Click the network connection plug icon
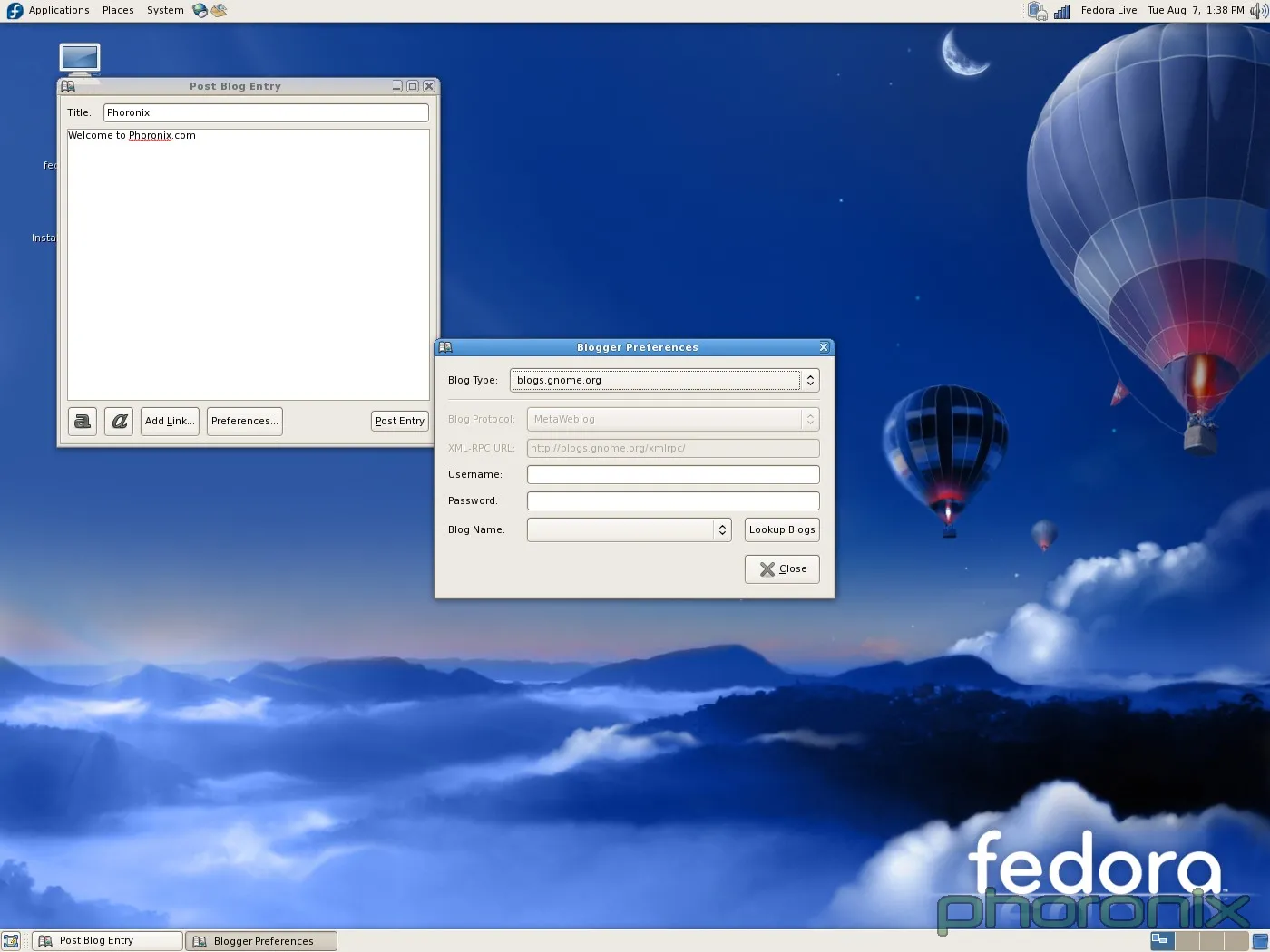This screenshot has height=952, width=1270. pyautogui.click(x=1038, y=11)
